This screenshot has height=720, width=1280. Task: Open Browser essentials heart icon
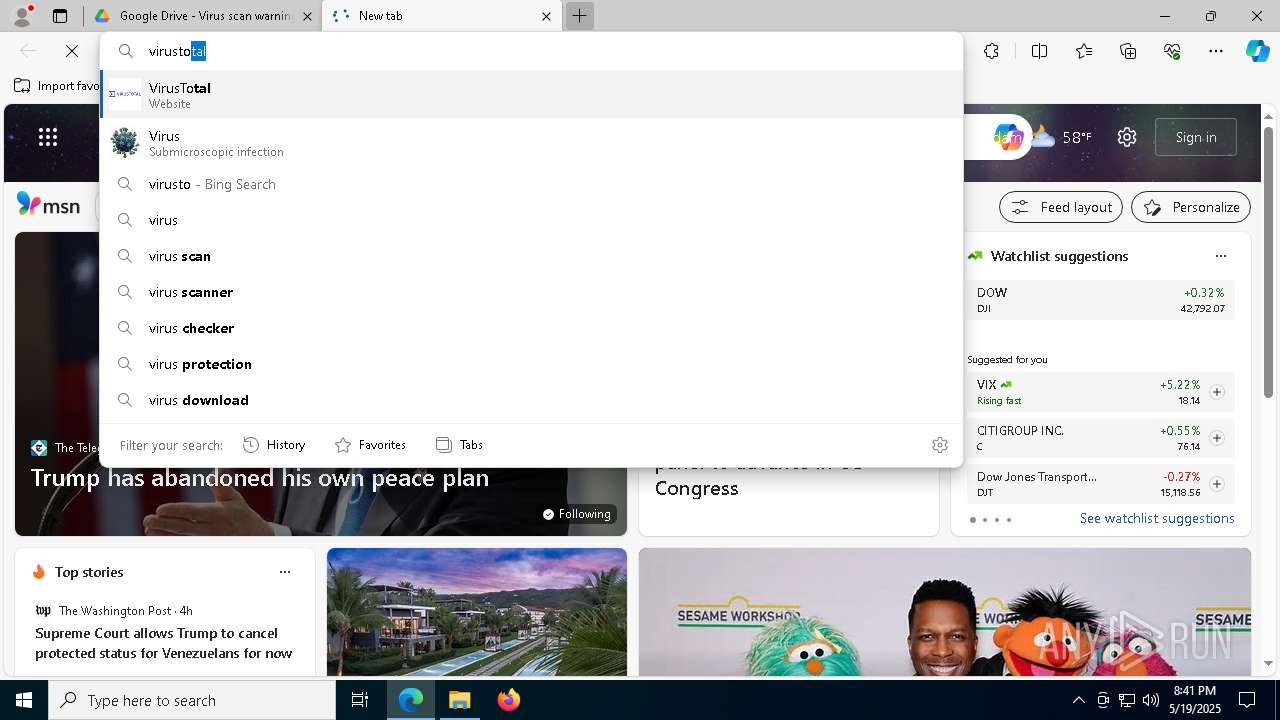click(1172, 51)
